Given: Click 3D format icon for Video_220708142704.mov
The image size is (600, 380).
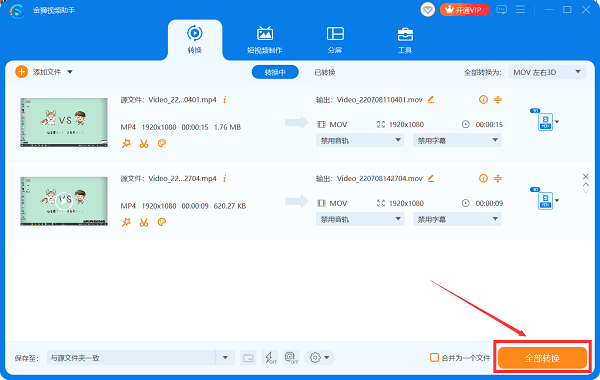Looking at the screenshot, I should (545, 200).
